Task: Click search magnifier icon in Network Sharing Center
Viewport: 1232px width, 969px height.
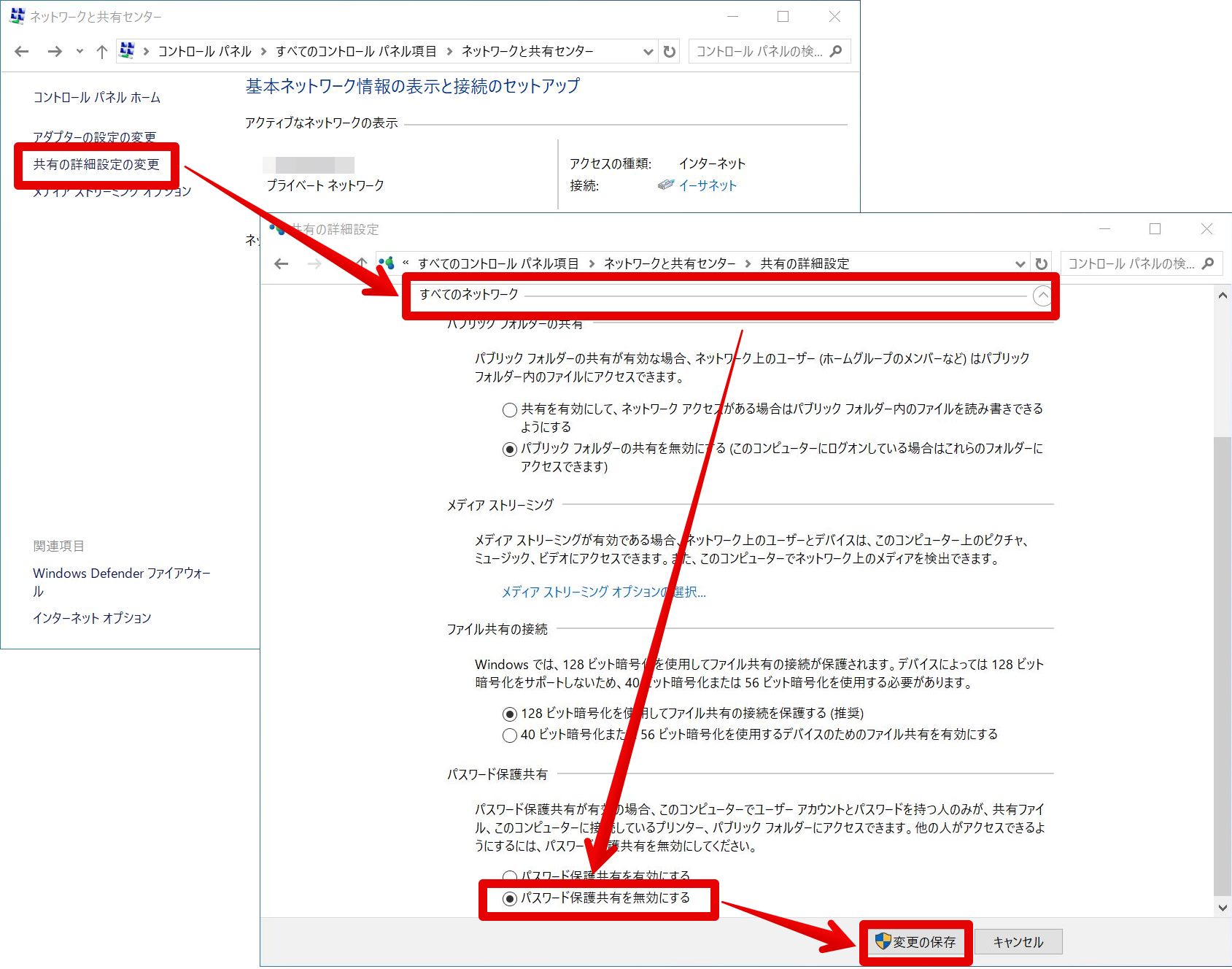Action: (836, 51)
